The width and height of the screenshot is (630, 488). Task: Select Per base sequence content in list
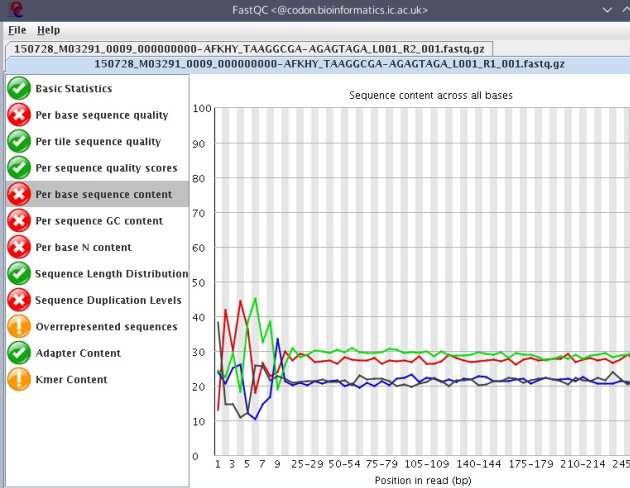pyautogui.click(x=103, y=194)
